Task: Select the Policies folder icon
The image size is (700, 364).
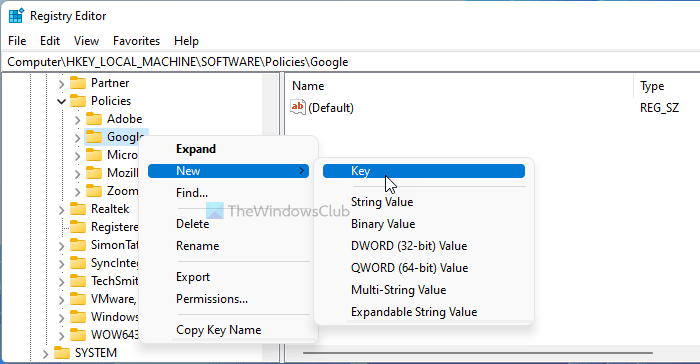Action: (x=78, y=100)
